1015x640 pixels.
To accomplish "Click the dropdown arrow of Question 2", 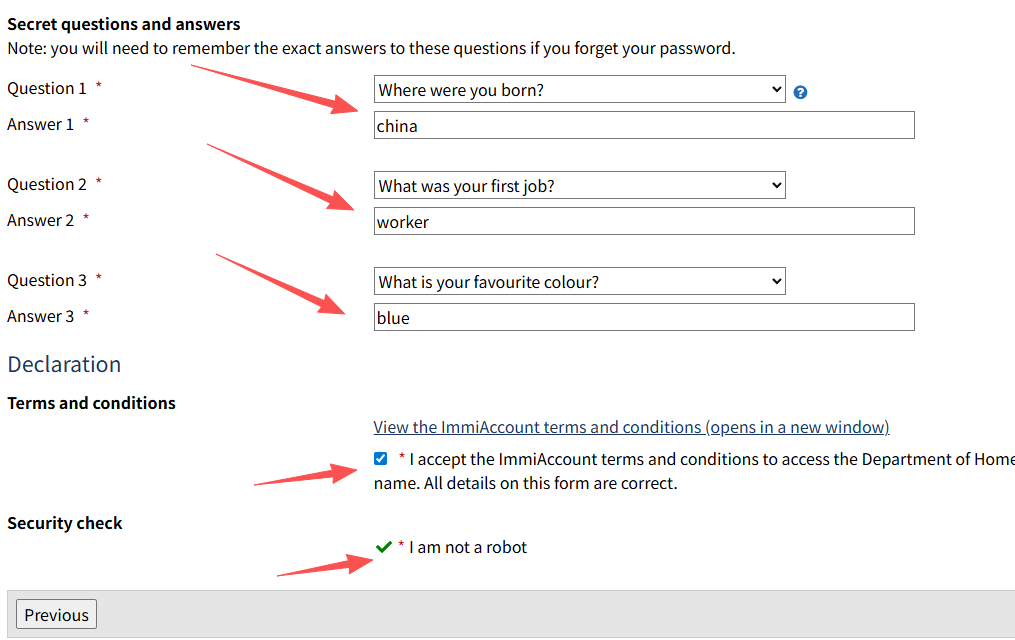I will (x=776, y=185).
